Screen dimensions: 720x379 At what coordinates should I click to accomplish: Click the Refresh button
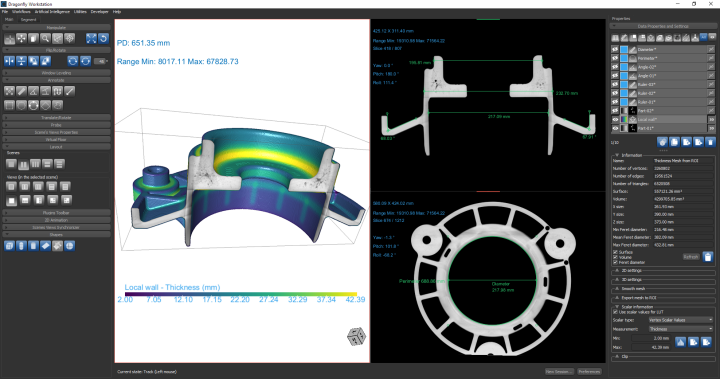pos(691,257)
